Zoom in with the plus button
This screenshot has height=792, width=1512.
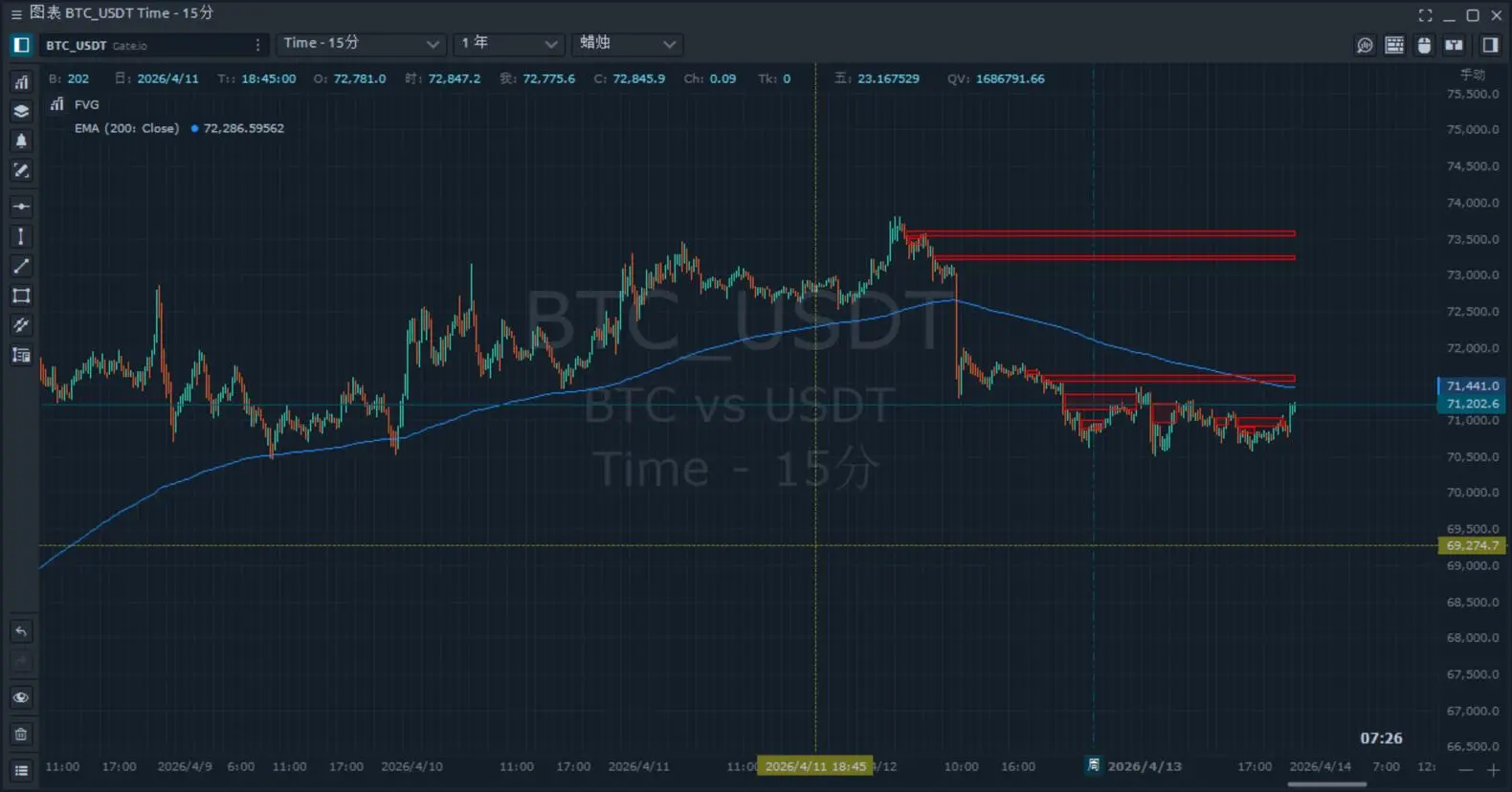click(x=1493, y=770)
